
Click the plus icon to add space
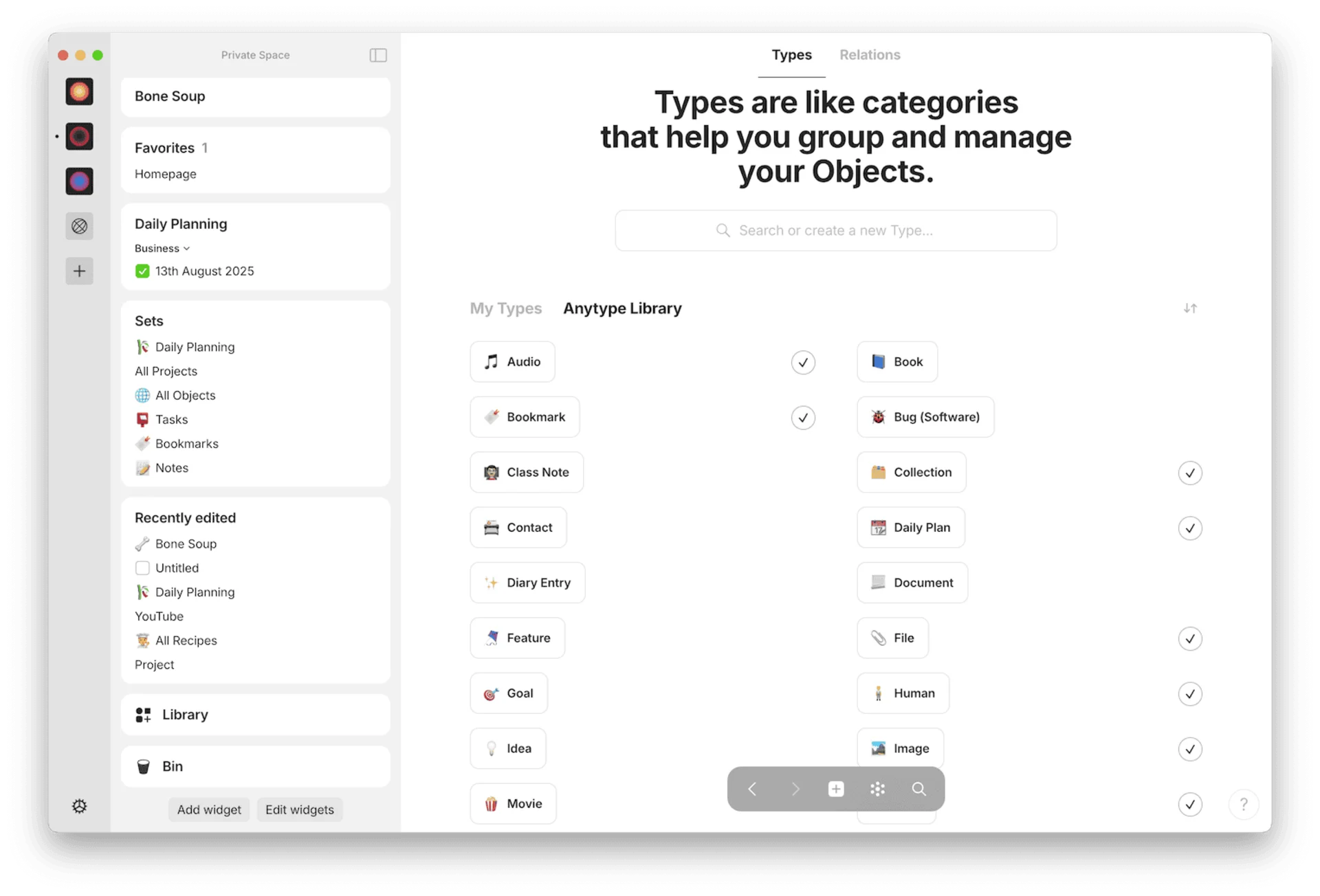pyautogui.click(x=80, y=271)
